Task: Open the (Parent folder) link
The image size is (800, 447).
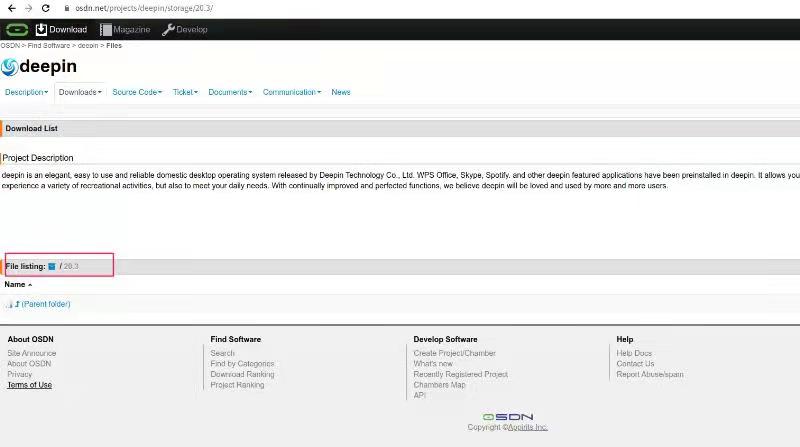Action: [46, 304]
